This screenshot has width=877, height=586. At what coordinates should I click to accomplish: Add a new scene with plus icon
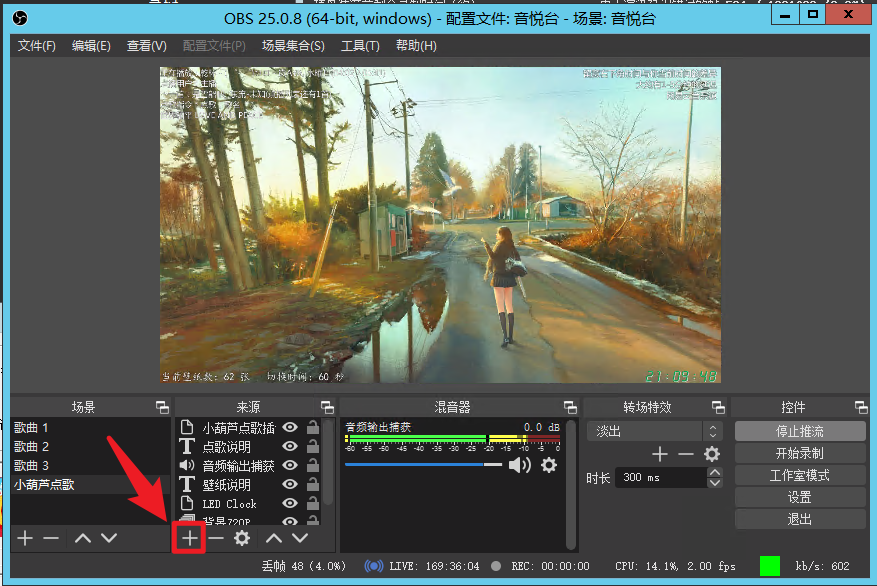pos(25,538)
